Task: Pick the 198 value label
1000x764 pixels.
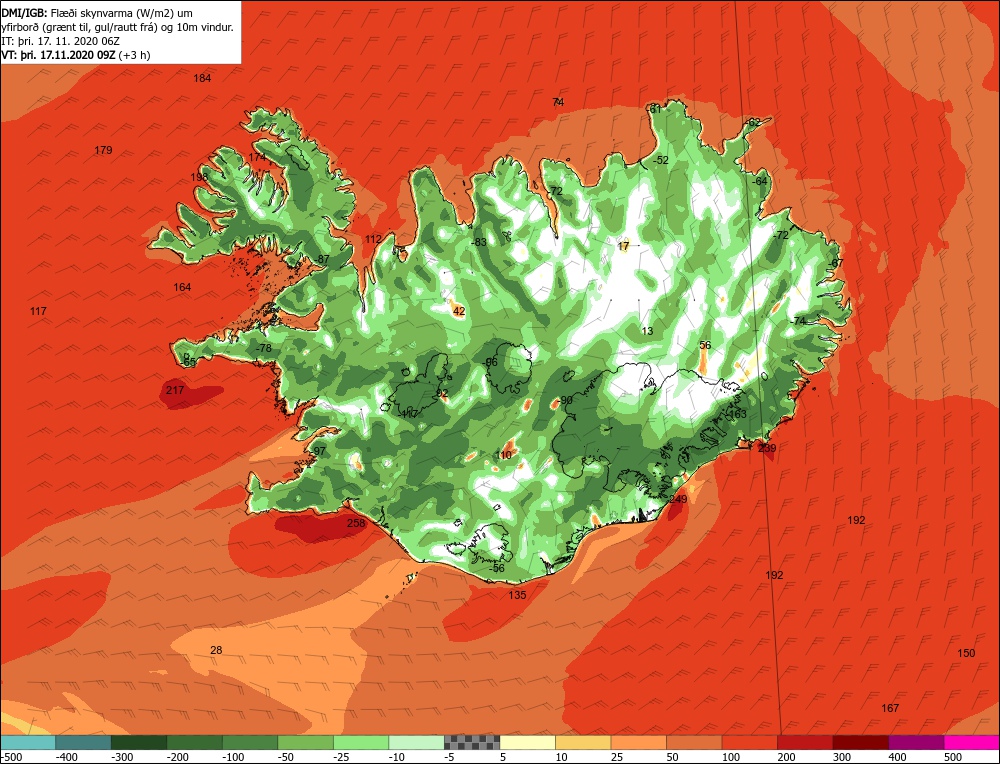Action: pos(199,177)
